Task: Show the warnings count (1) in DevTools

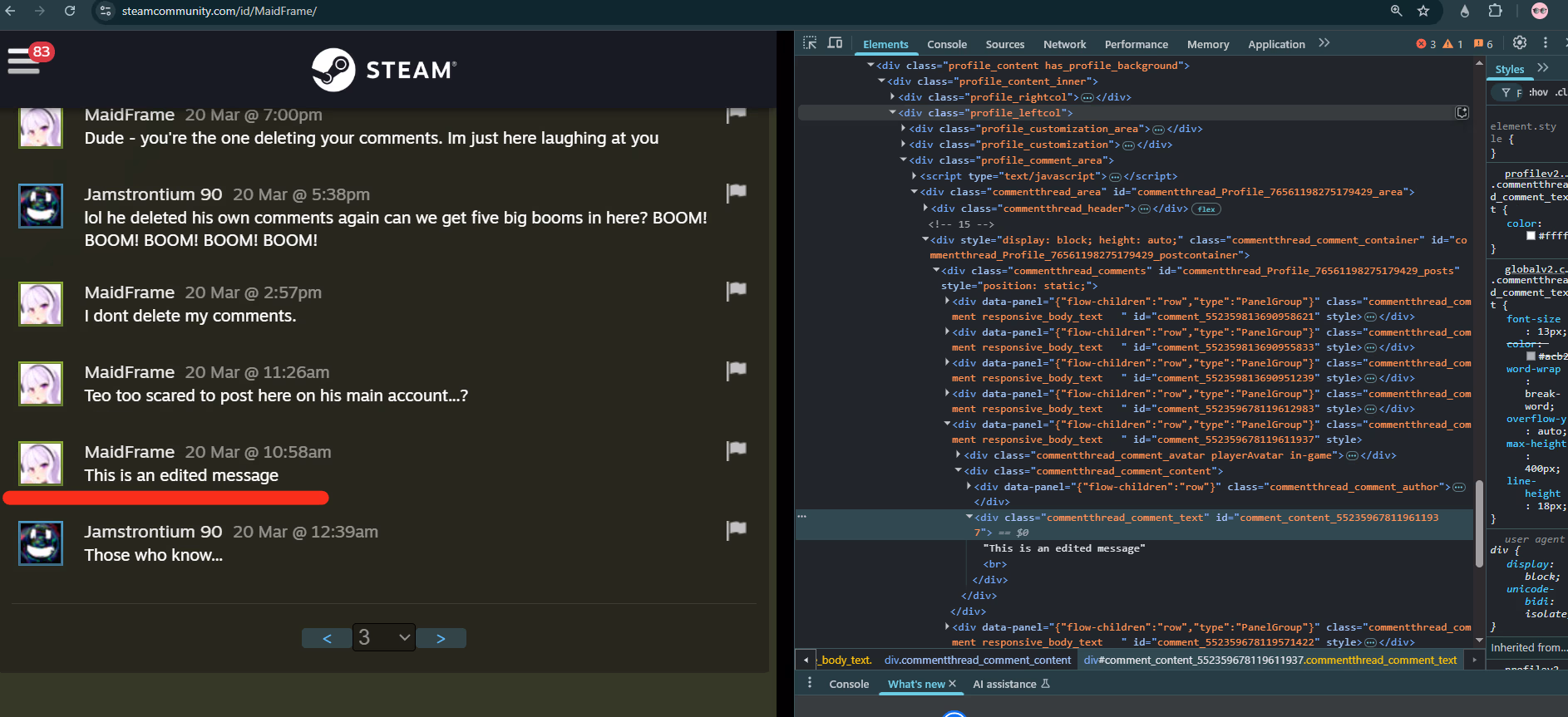Action: (1453, 44)
